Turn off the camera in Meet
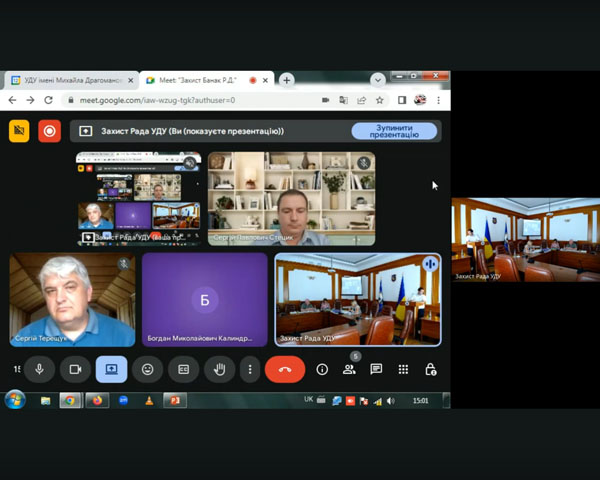 click(x=75, y=369)
